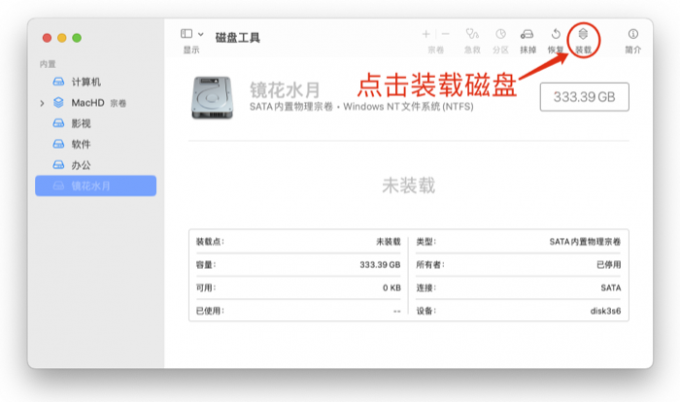Click the MacHD stacked volume icon
680x402 pixels.
(59, 102)
